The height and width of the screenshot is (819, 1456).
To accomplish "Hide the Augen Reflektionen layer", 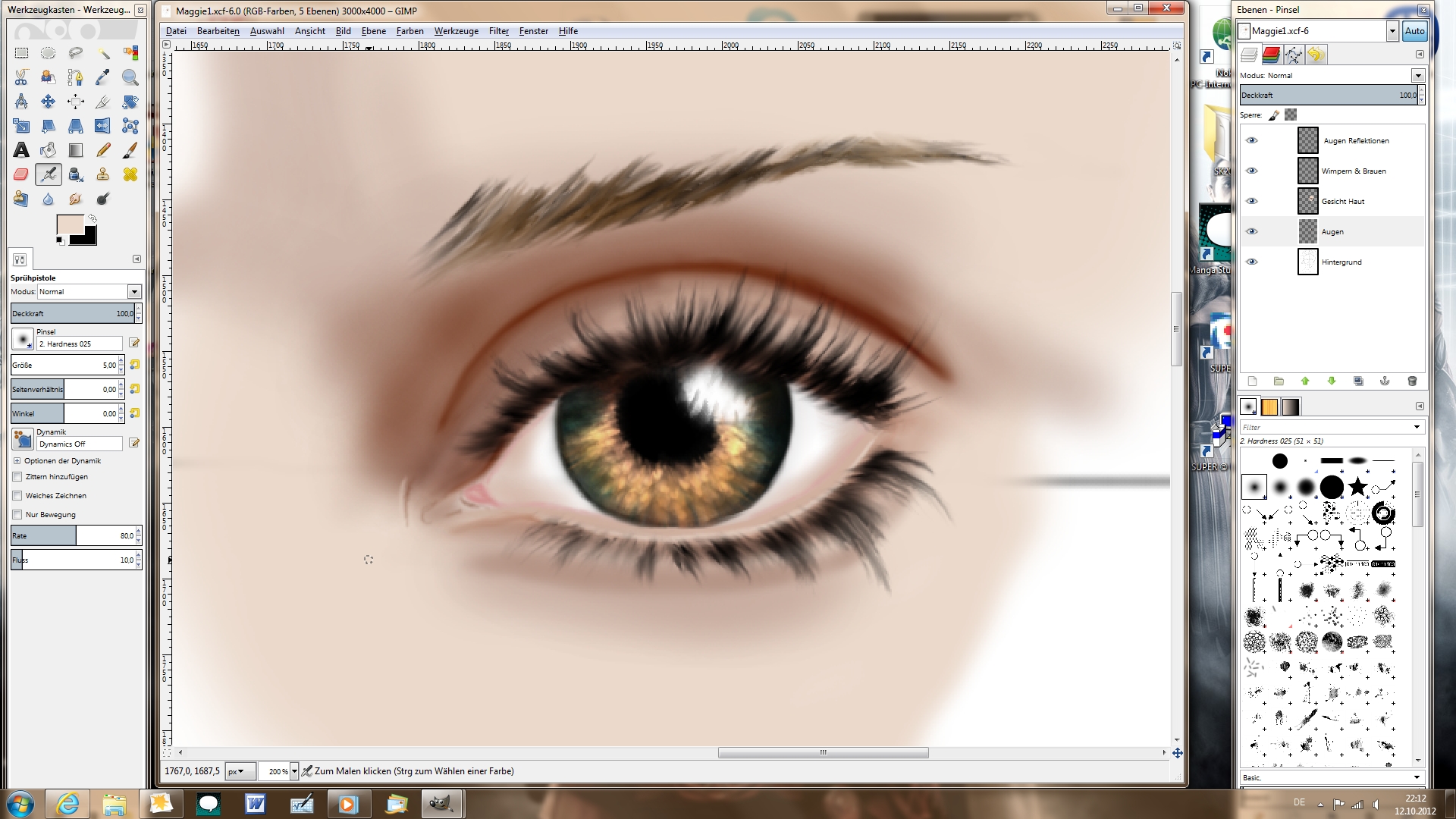I will pyautogui.click(x=1252, y=140).
